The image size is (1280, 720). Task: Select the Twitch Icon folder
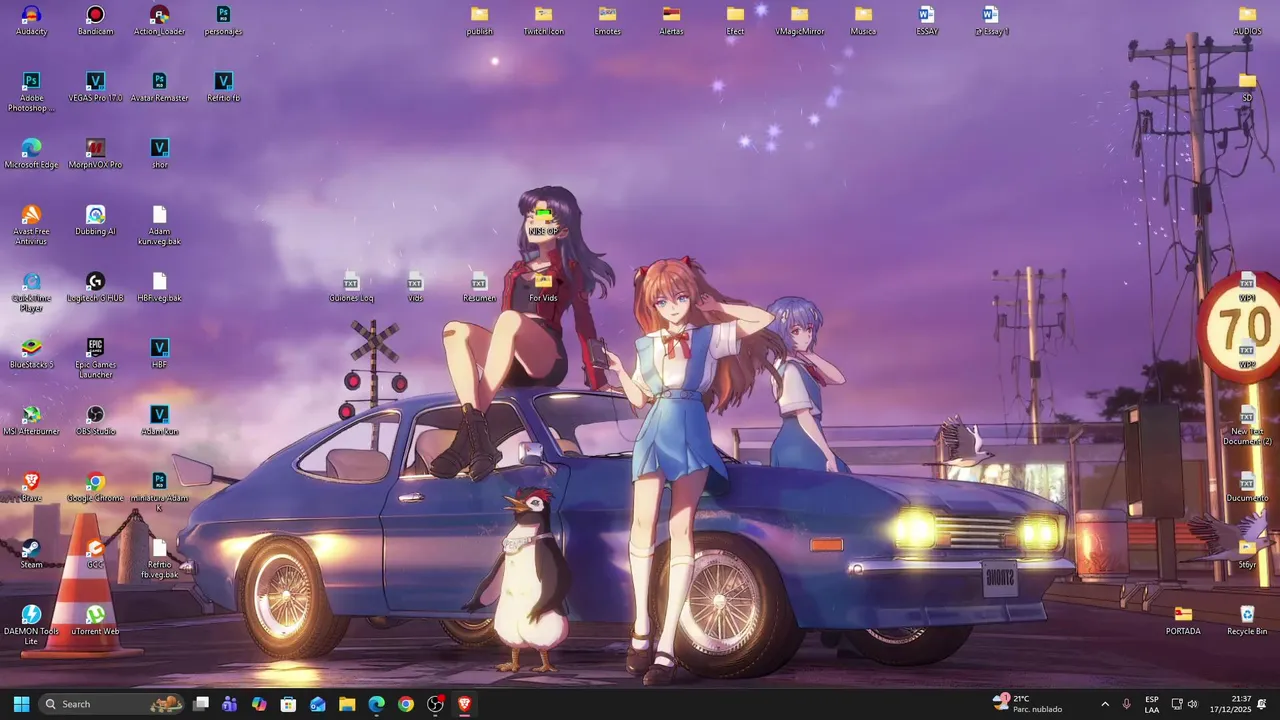pyautogui.click(x=543, y=21)
